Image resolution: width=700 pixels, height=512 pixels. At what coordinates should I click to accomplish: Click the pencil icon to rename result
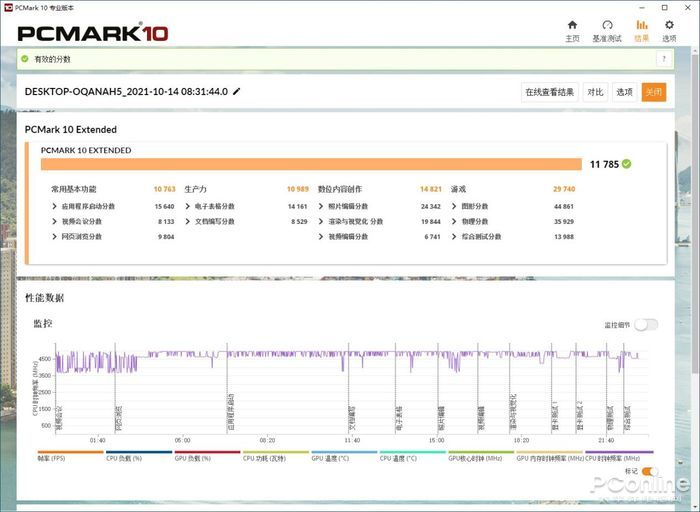pyautogui.click(x=237, y=92)
